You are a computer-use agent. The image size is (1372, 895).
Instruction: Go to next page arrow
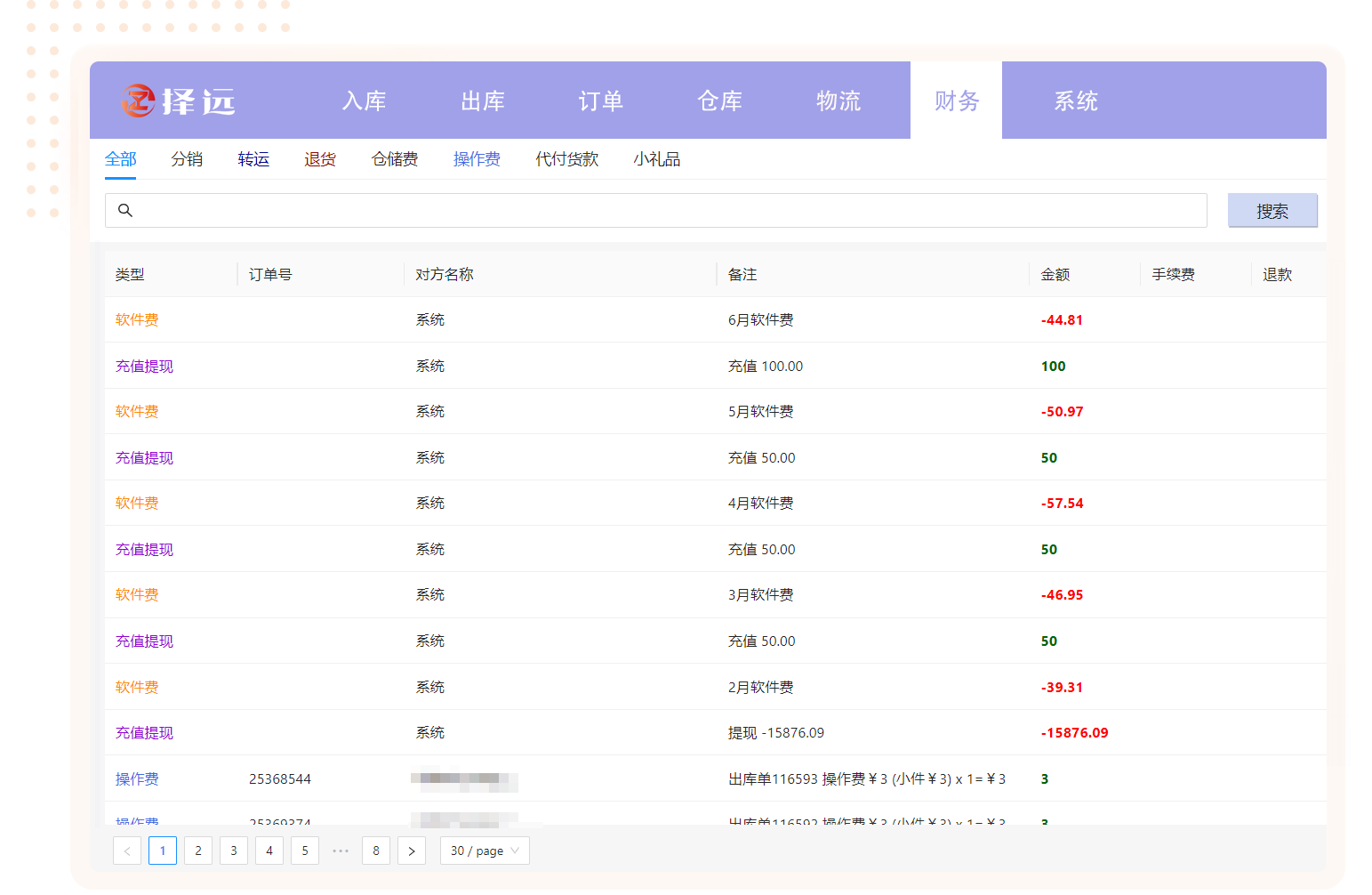(x=411, y=851)
